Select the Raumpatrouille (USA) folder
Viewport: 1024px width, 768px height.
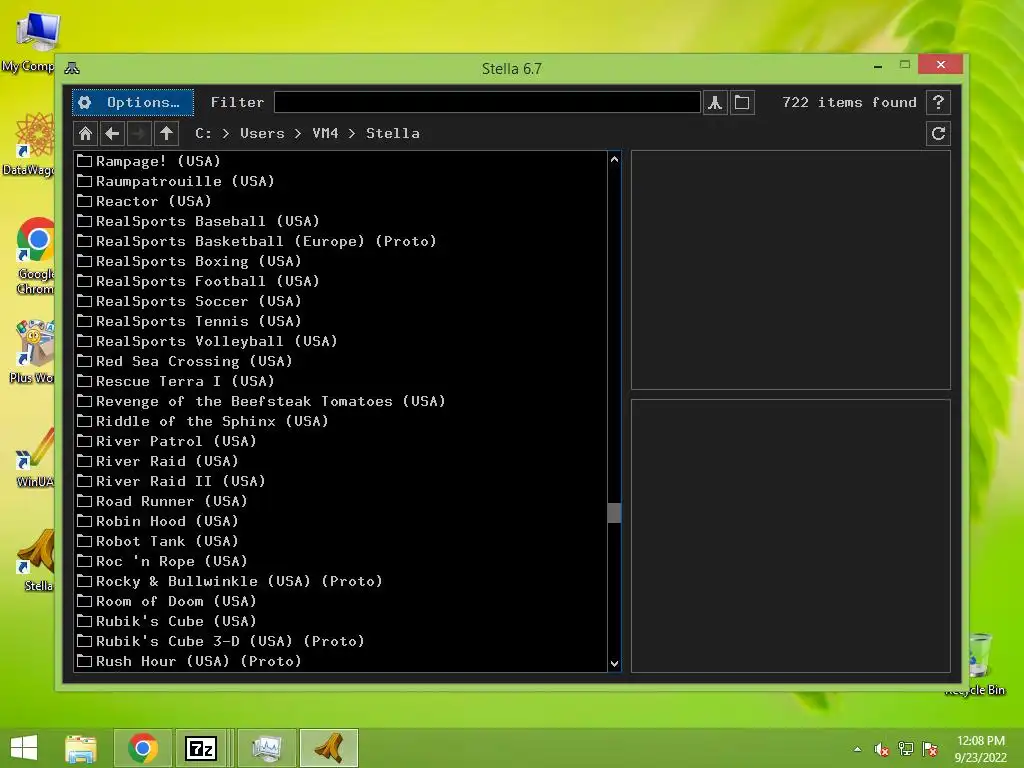tap(341, 181)
